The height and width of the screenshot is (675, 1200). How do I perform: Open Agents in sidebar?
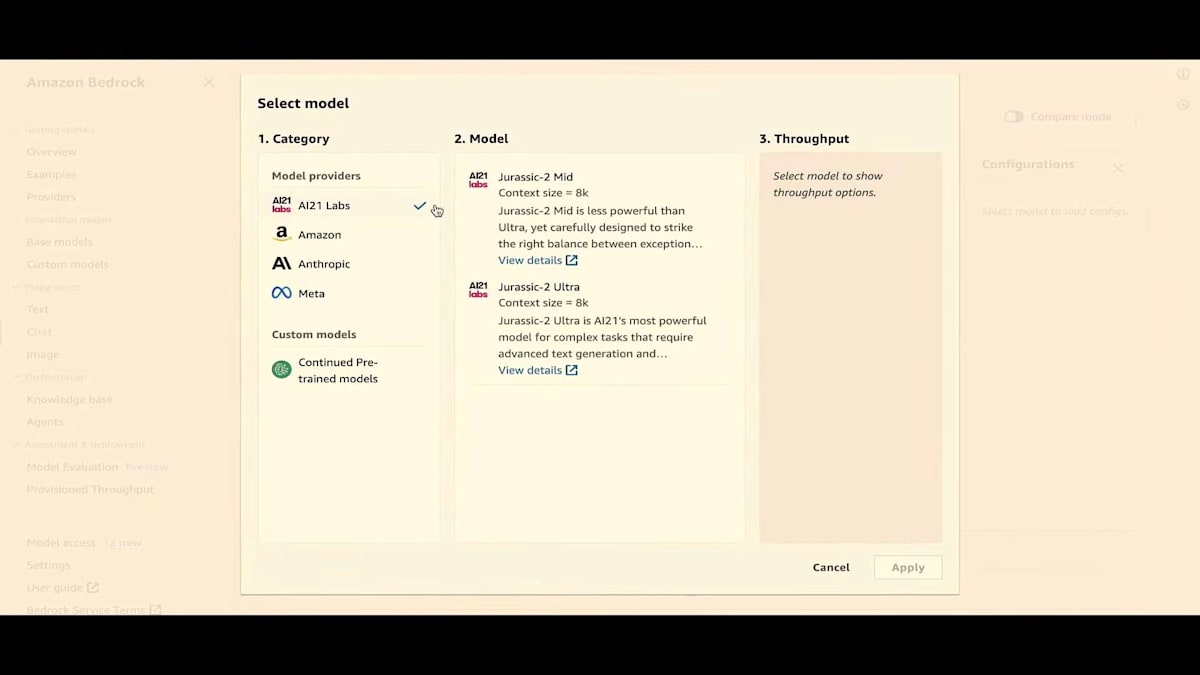coord(45,422)
